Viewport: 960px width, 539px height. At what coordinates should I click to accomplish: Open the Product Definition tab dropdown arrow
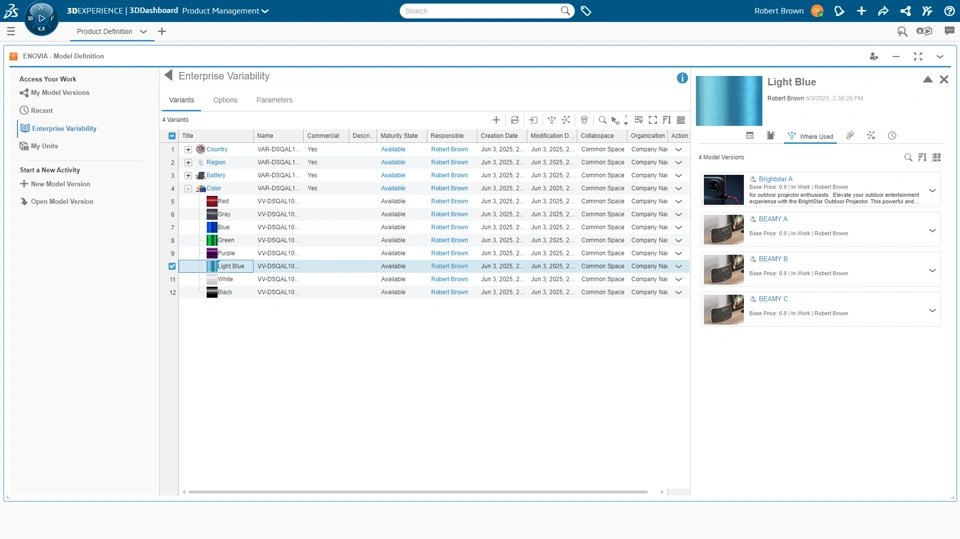click(143, 31)
